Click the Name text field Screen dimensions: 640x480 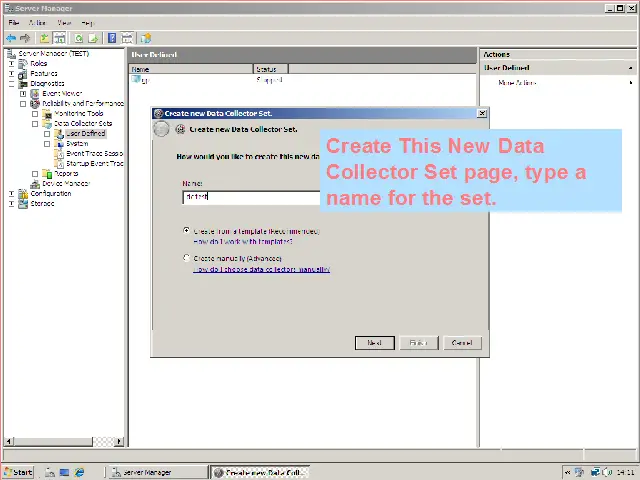250,197
